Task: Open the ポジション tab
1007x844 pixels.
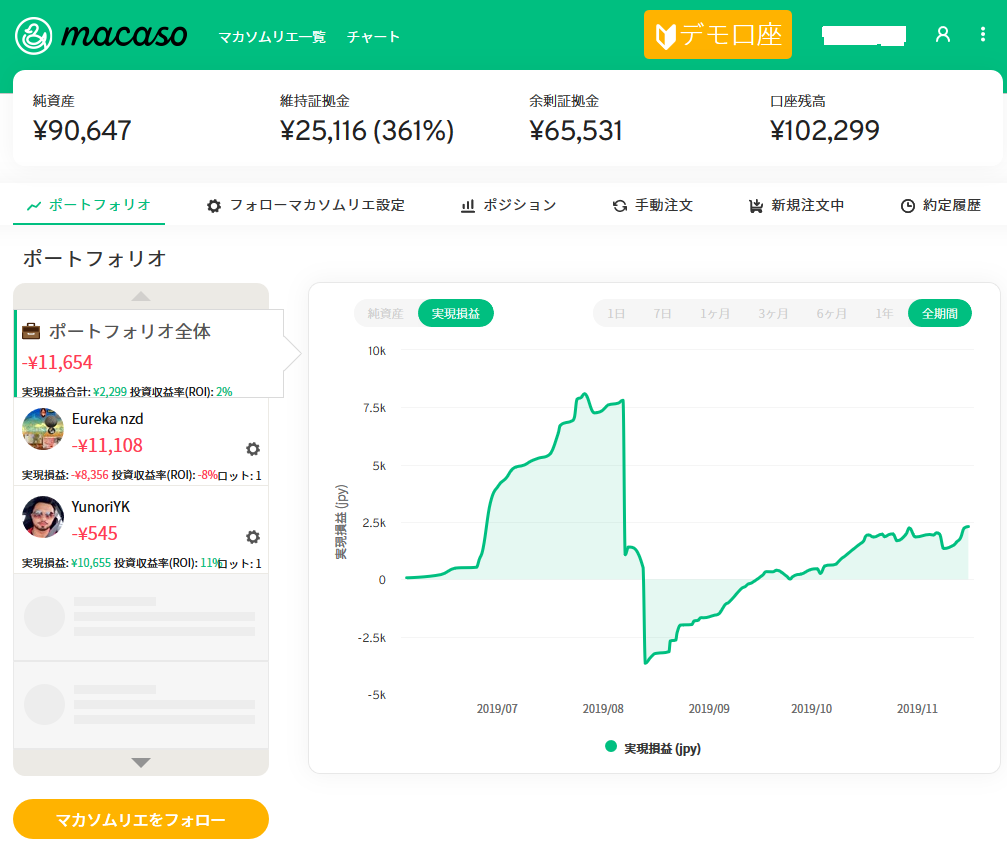Action: (x=508, y=205)
